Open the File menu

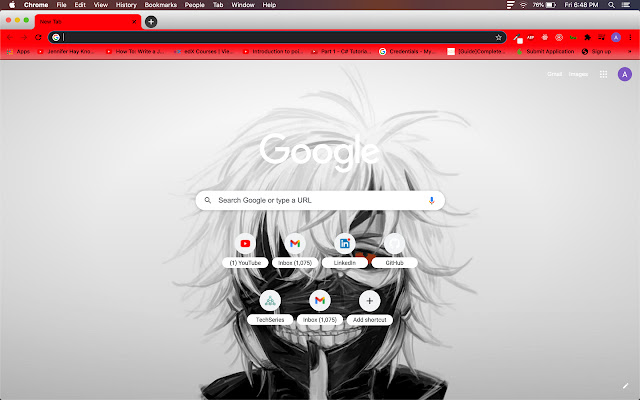click(61, 5)
